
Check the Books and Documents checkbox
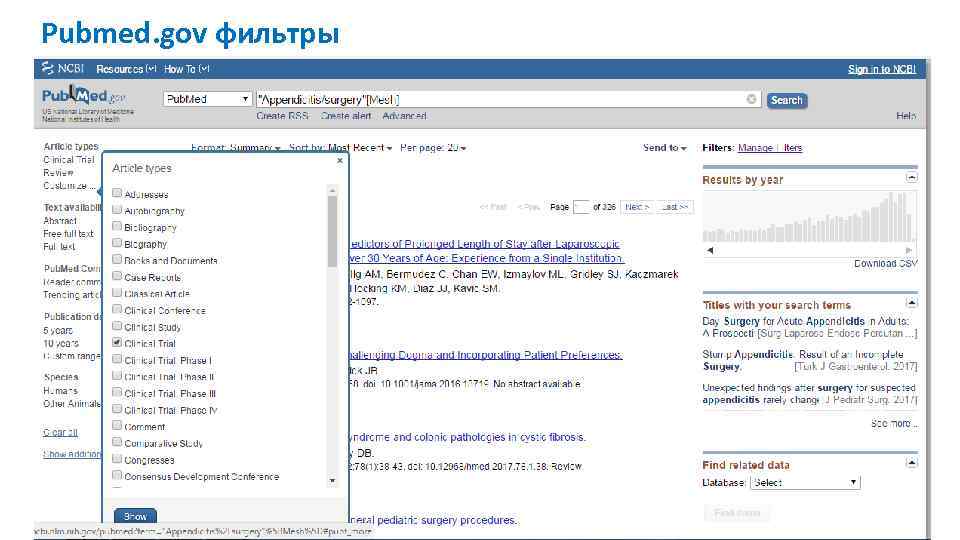tap(117, 259)
